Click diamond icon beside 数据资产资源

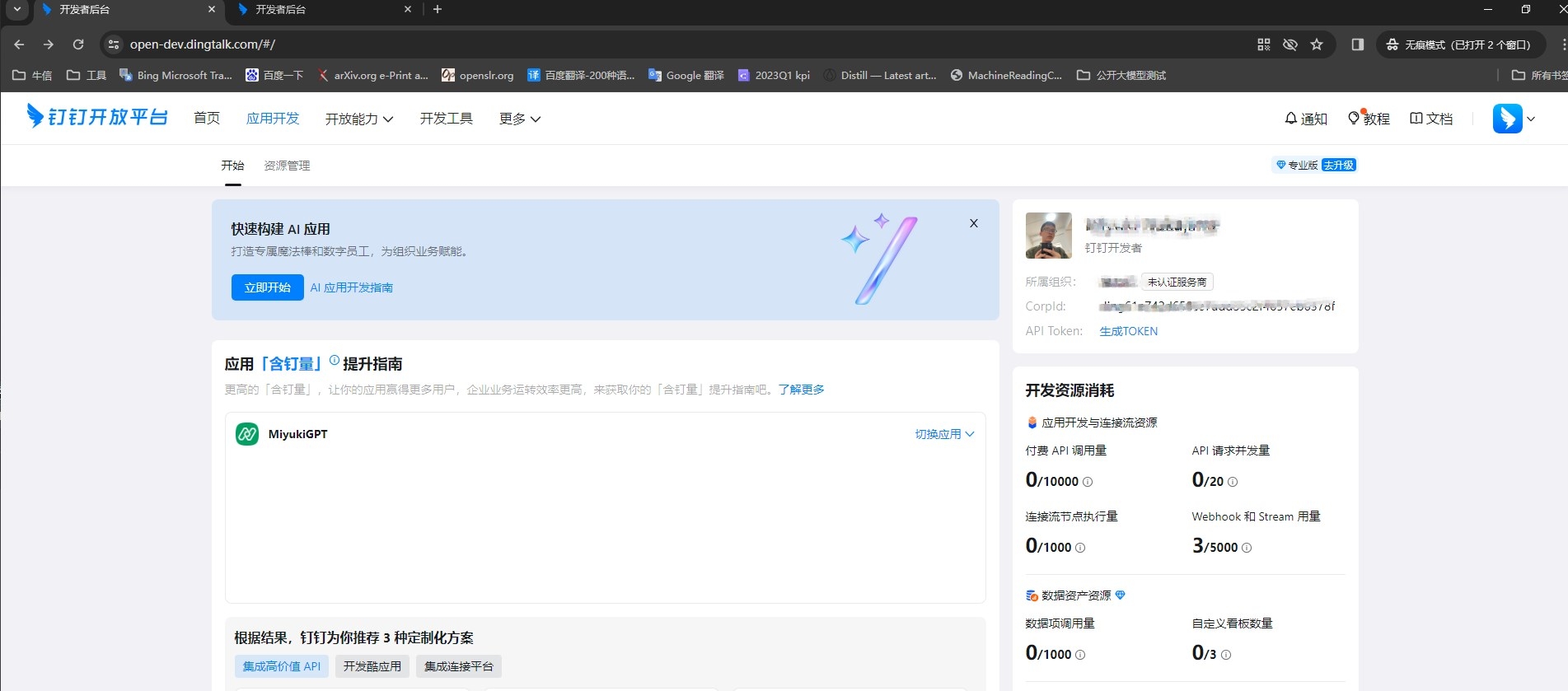pyautogui.click(x=1120, y=595)
